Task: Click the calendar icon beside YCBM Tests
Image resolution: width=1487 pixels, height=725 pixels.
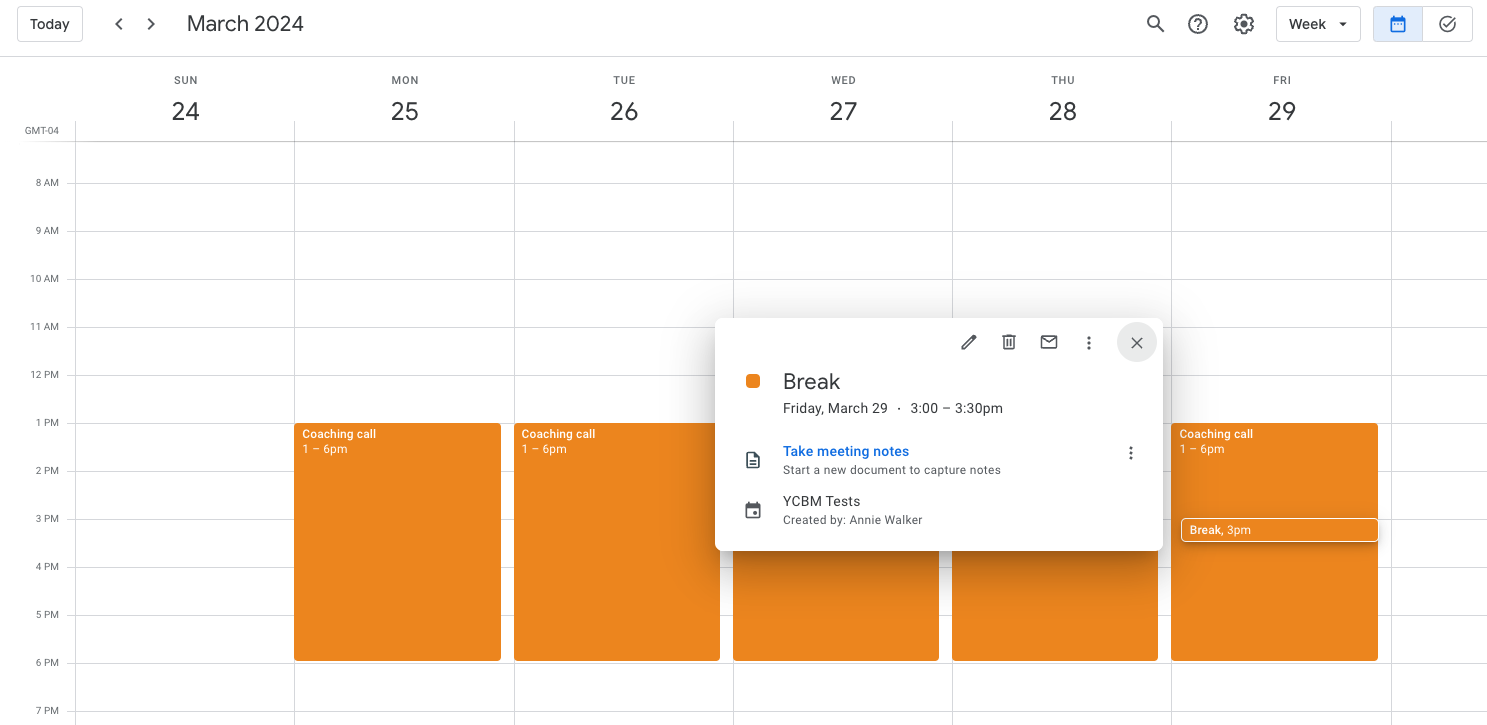Action: (x=753, y=510)
